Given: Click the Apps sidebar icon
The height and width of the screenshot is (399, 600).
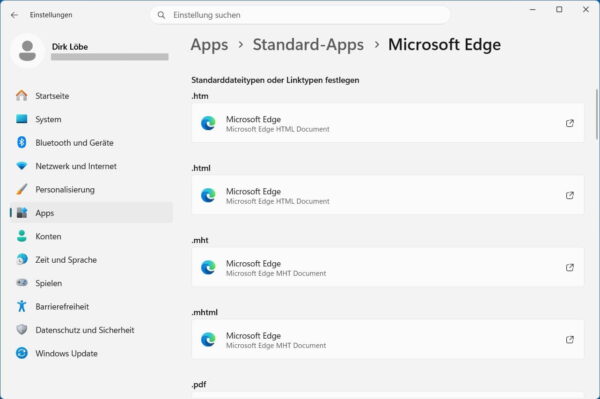Looking at the screenshot, I should tap(22, 213).
